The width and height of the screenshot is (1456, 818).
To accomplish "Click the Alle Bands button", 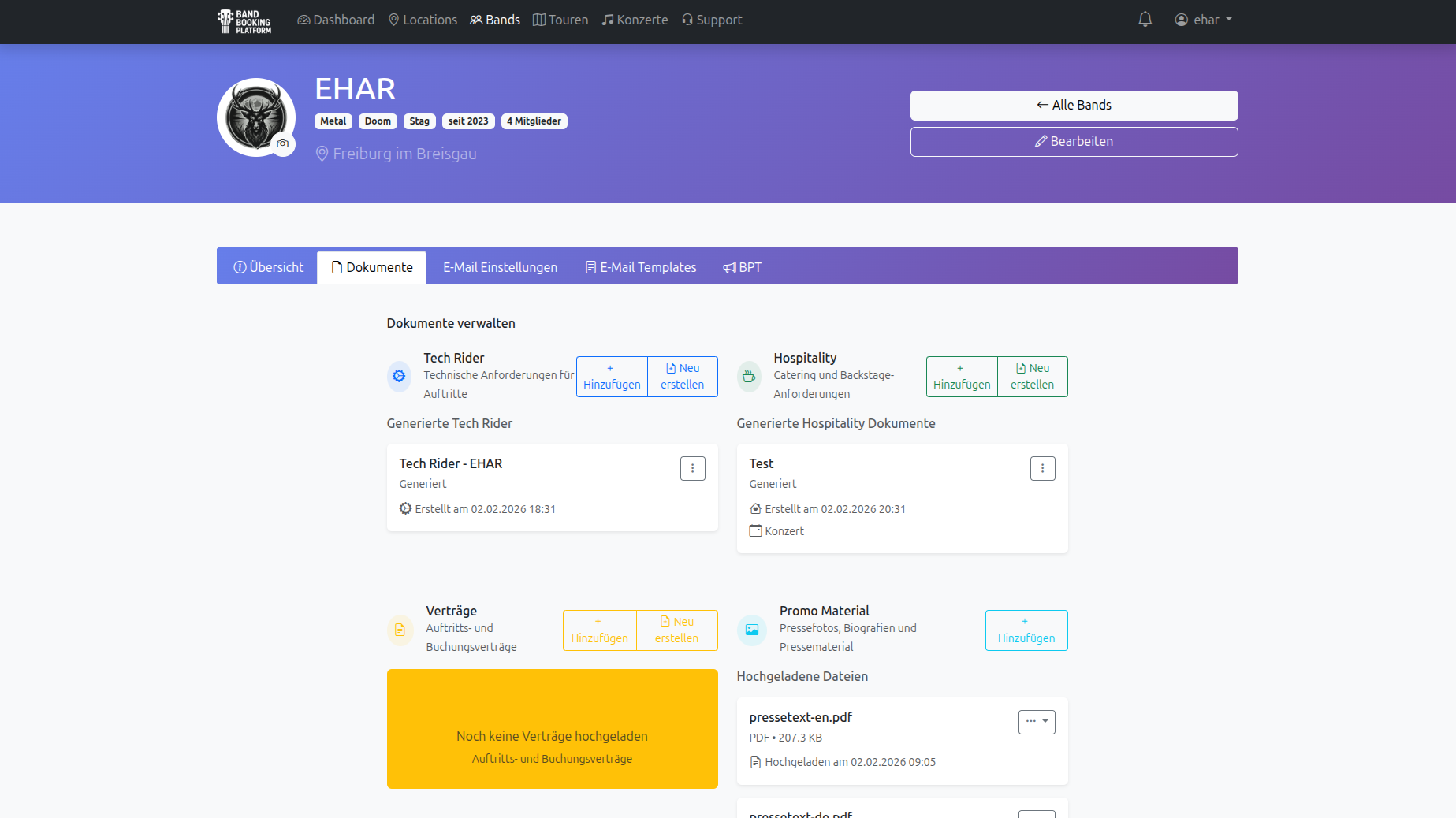I will click(x=1074, y=105).
